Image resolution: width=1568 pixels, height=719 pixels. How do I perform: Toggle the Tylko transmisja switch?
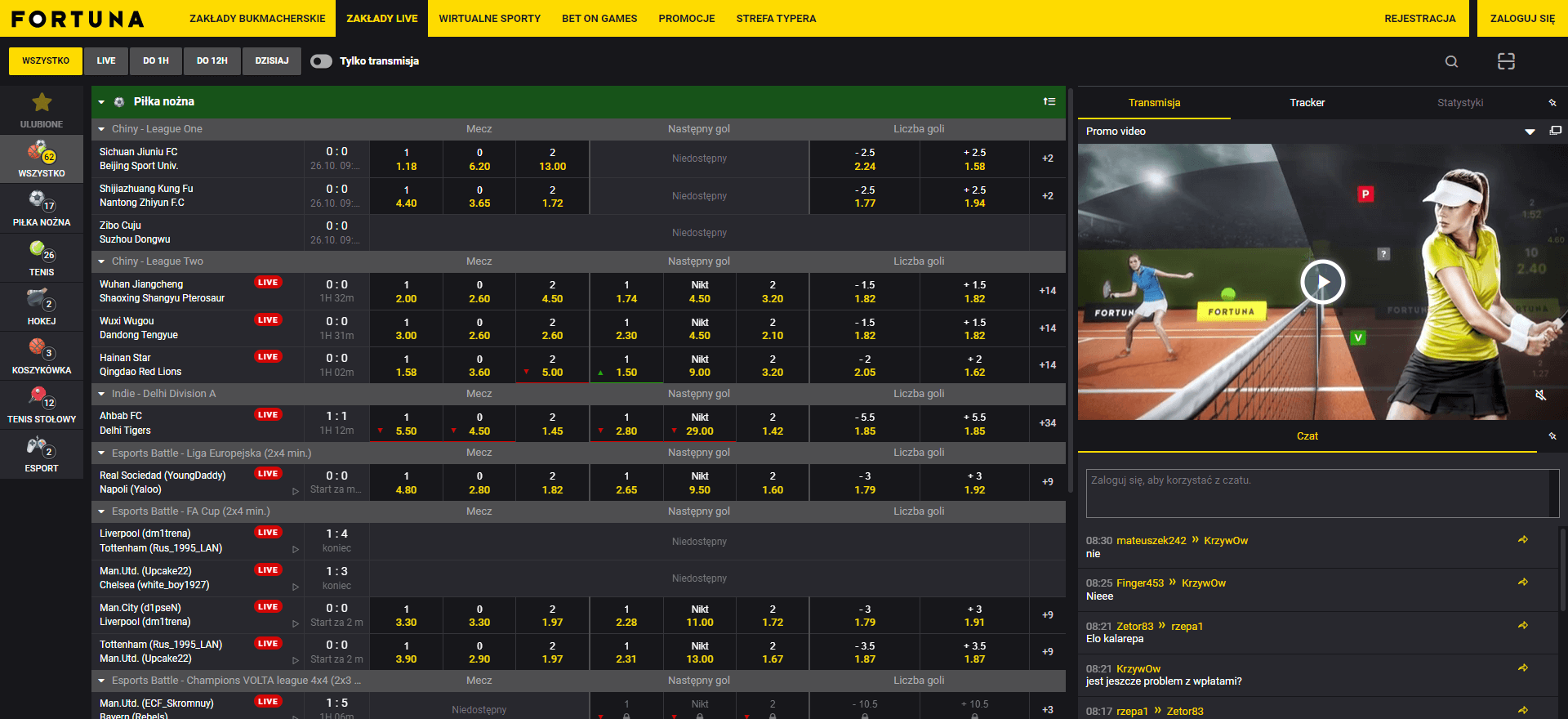point(321,61)
